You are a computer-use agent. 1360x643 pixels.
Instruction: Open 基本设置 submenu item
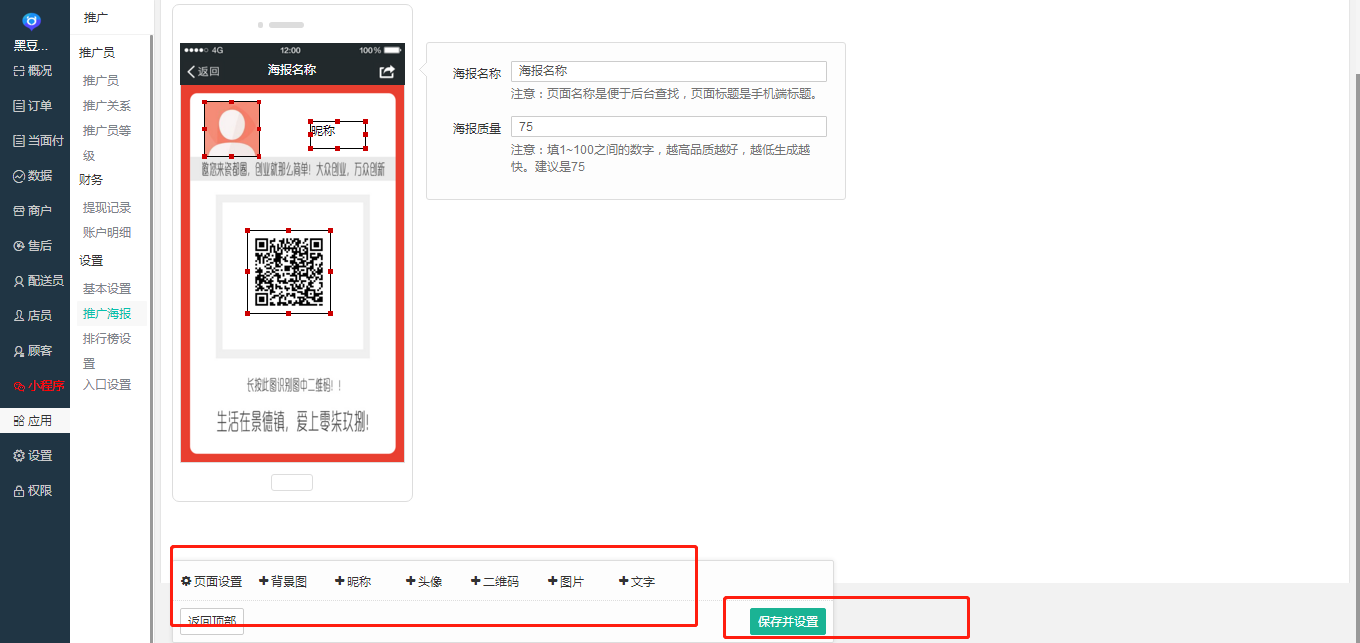pyautogui.click(x=107, y=288)
